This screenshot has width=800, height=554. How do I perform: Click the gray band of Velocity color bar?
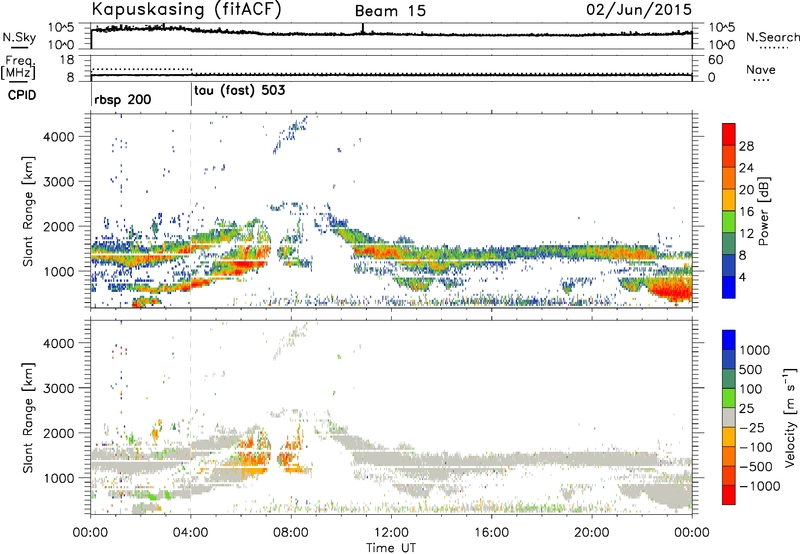pos(729,417)
